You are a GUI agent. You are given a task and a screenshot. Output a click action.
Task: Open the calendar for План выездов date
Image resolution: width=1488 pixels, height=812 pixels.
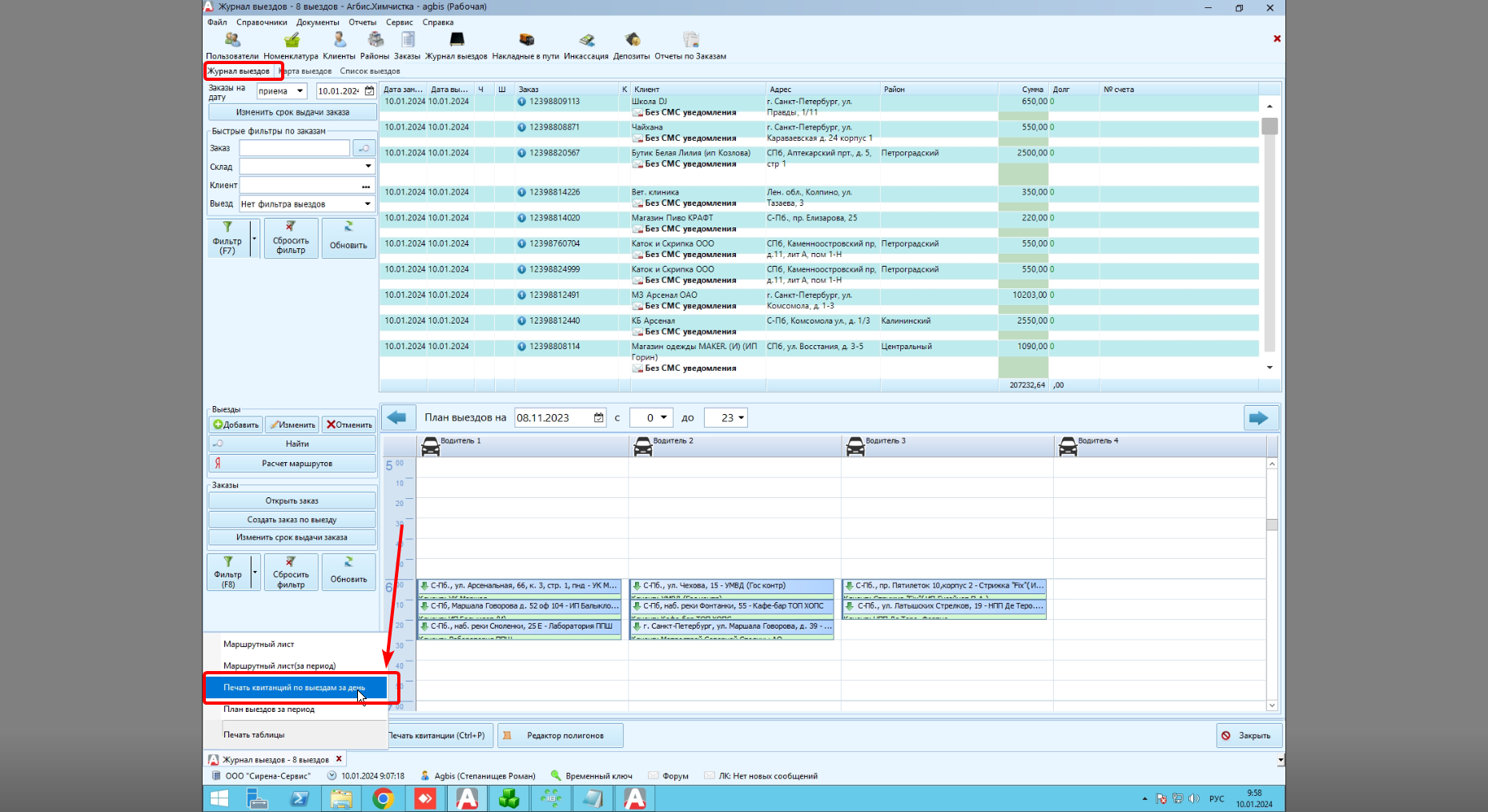[x=597, y=417]
